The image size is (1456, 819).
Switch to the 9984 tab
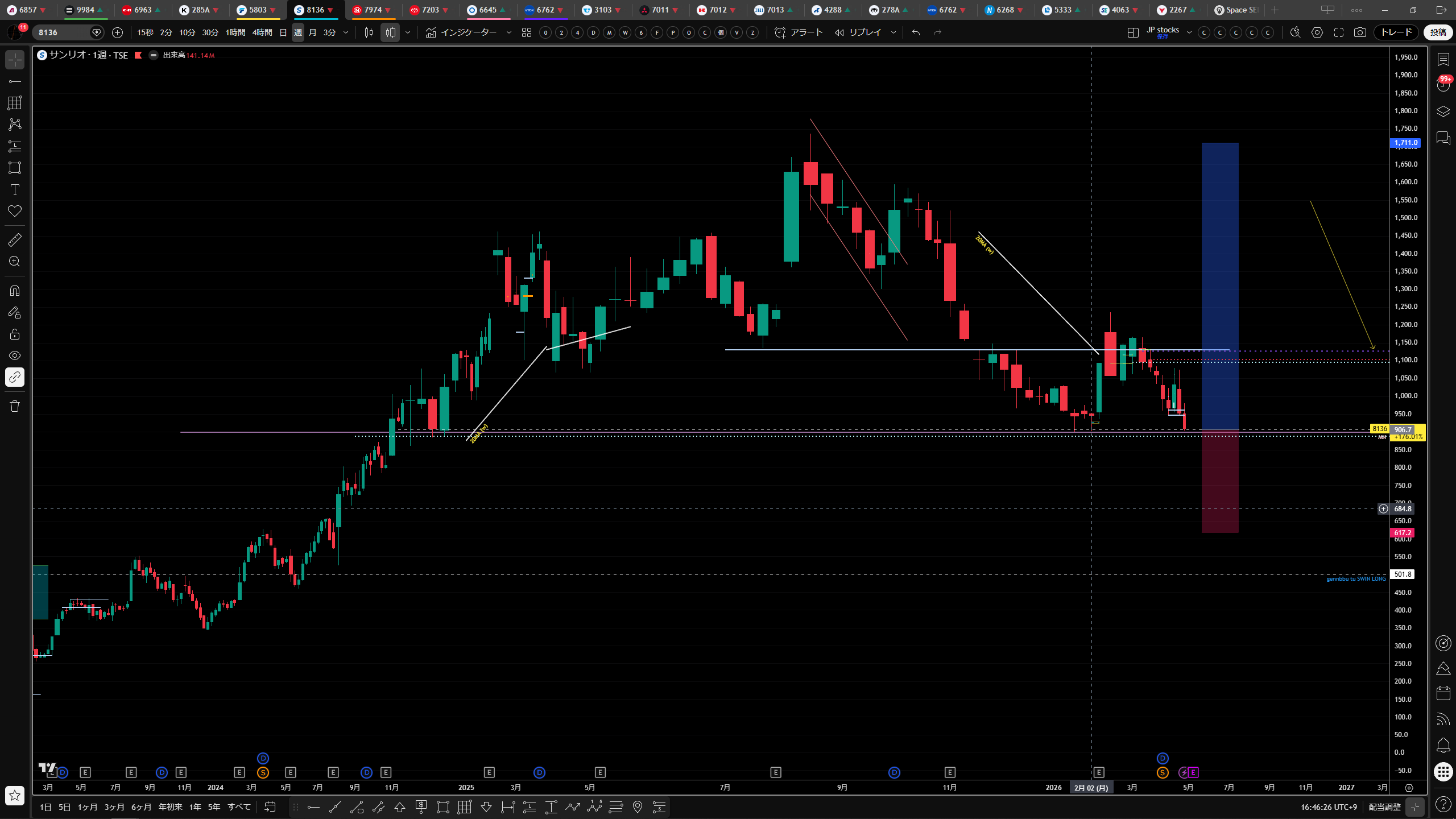click(84, 10)
